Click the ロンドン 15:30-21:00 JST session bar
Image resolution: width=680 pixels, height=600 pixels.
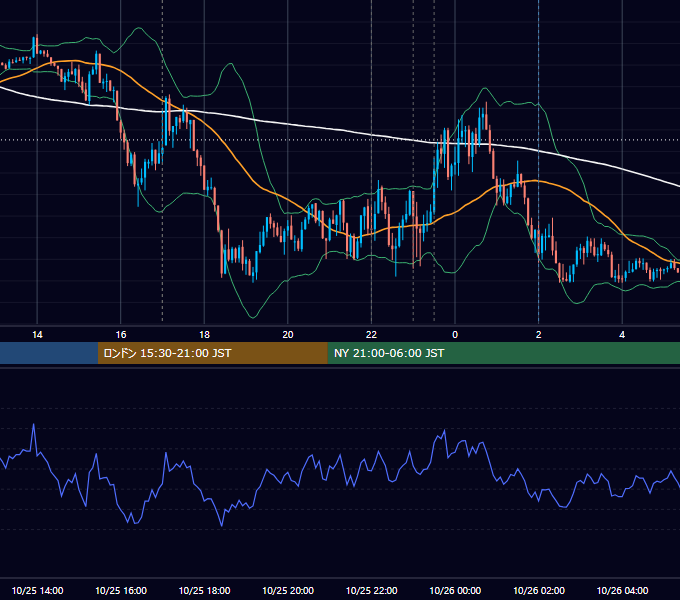[212, 353]
